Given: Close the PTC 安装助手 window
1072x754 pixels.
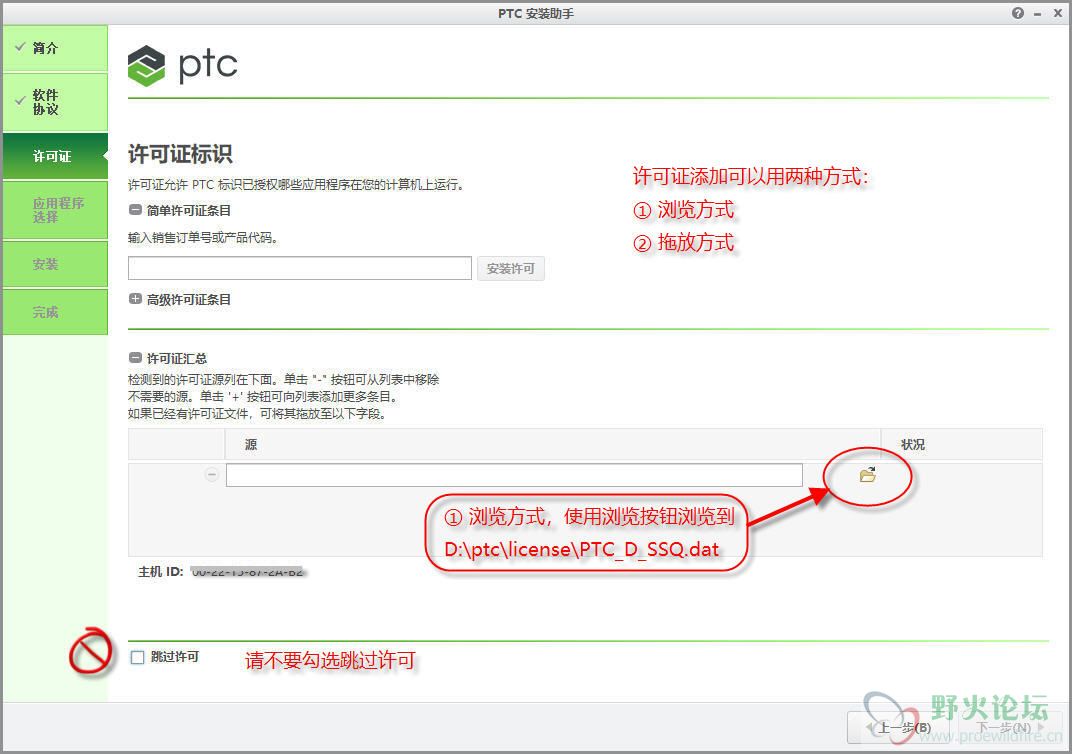Looking at the screenshot, I should pos(1058,13).
